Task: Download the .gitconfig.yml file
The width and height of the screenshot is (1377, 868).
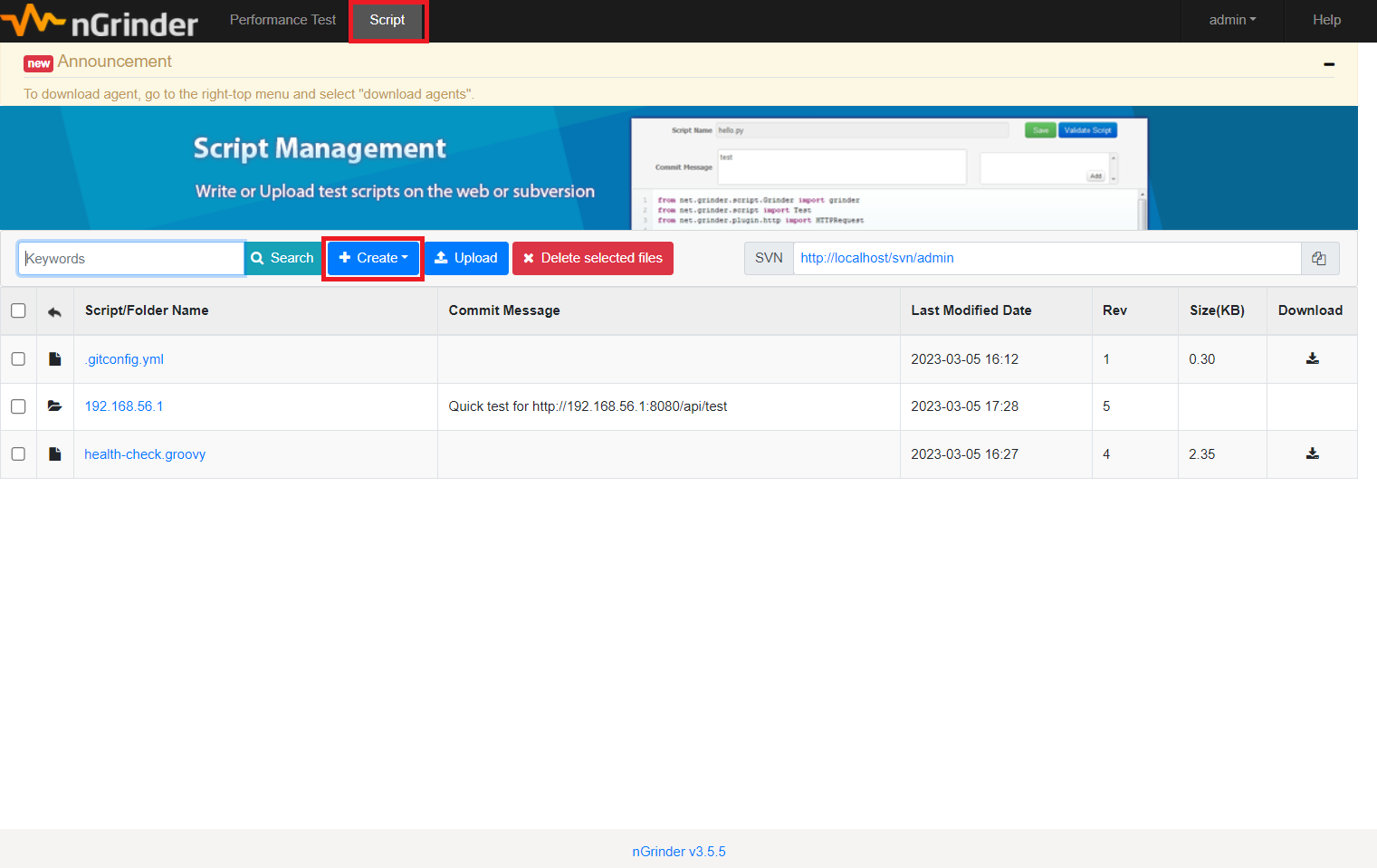Action: point(1312,358)
